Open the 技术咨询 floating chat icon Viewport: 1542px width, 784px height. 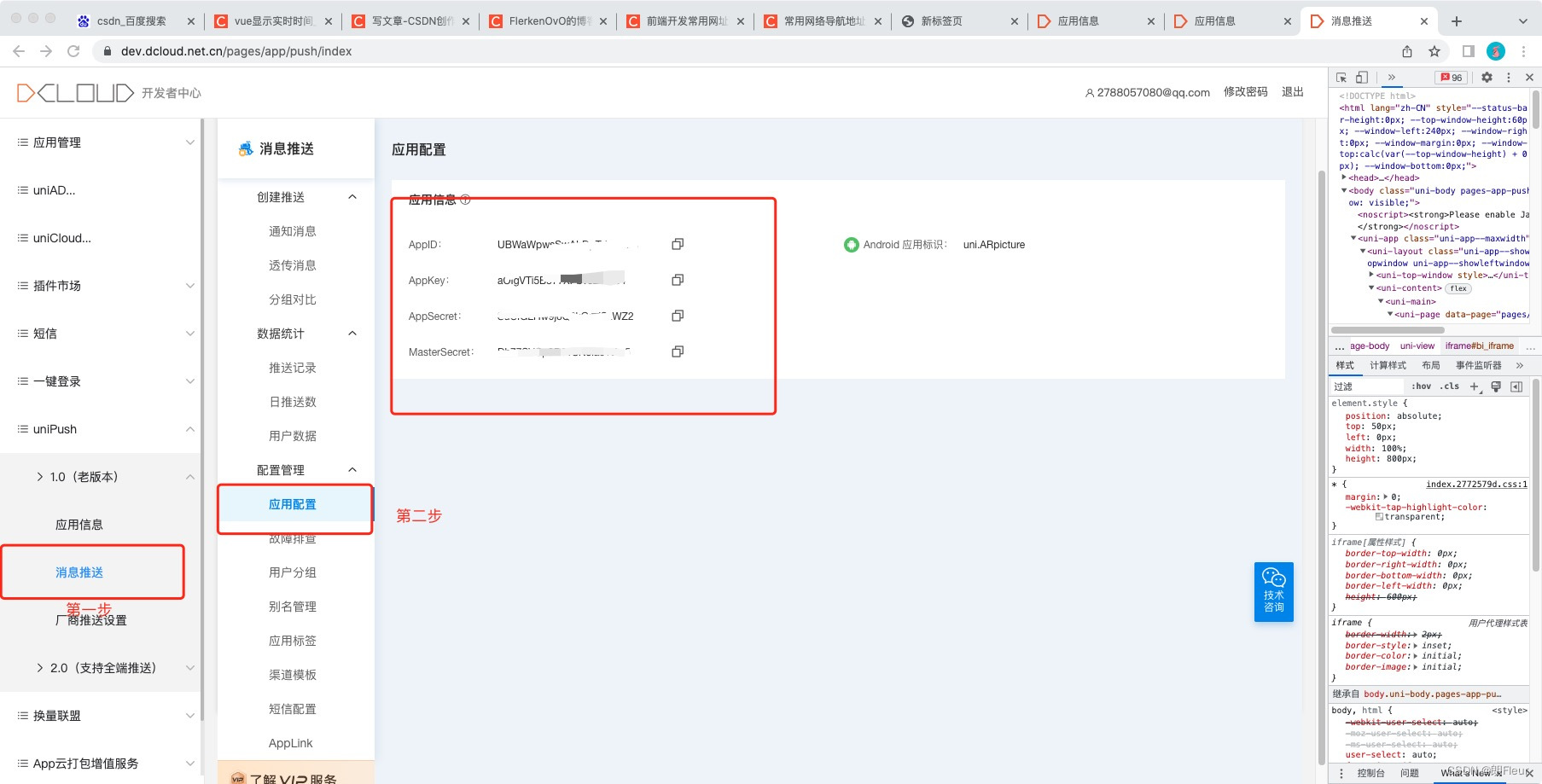coord(1273,590)
